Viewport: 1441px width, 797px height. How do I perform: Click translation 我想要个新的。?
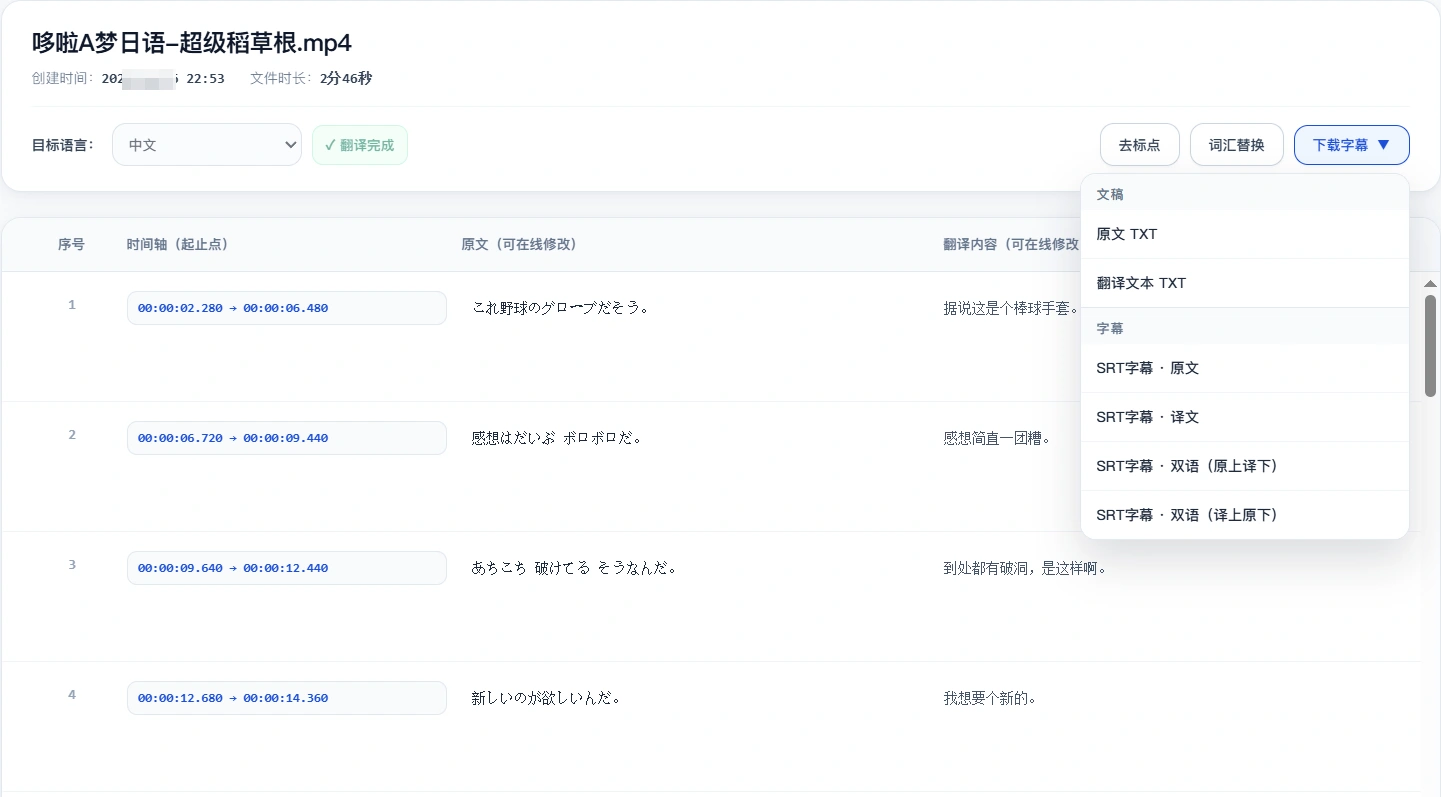point(989,698)
